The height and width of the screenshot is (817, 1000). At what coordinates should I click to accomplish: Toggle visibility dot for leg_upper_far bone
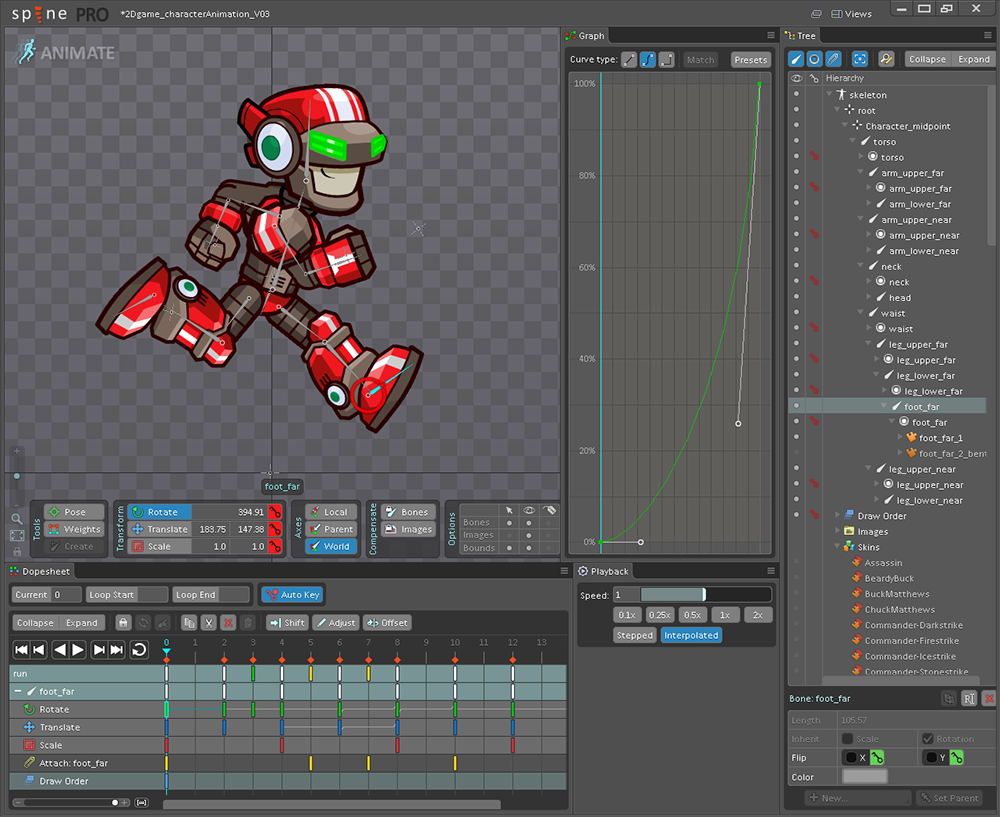797,345
